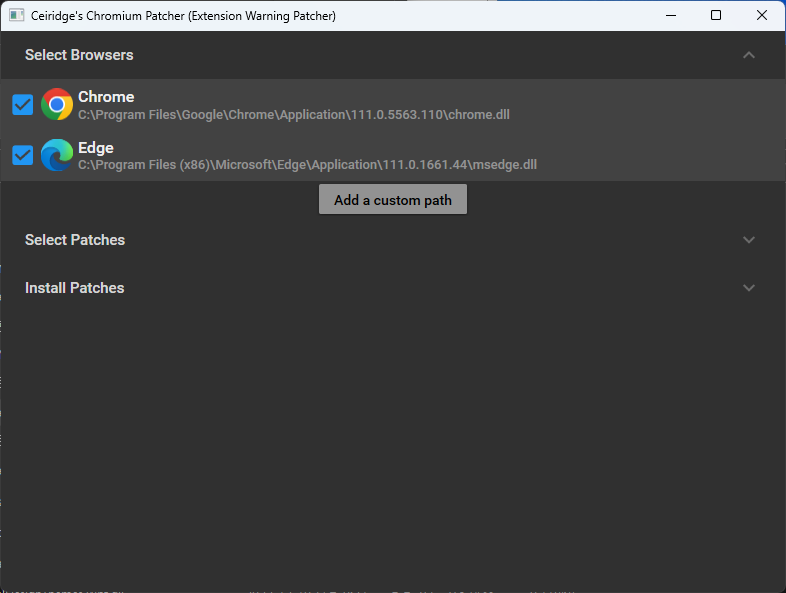Click the chrome.dll file path text
Image resolution: width=786 pixels, height=593 pixels.
(294, 115)
